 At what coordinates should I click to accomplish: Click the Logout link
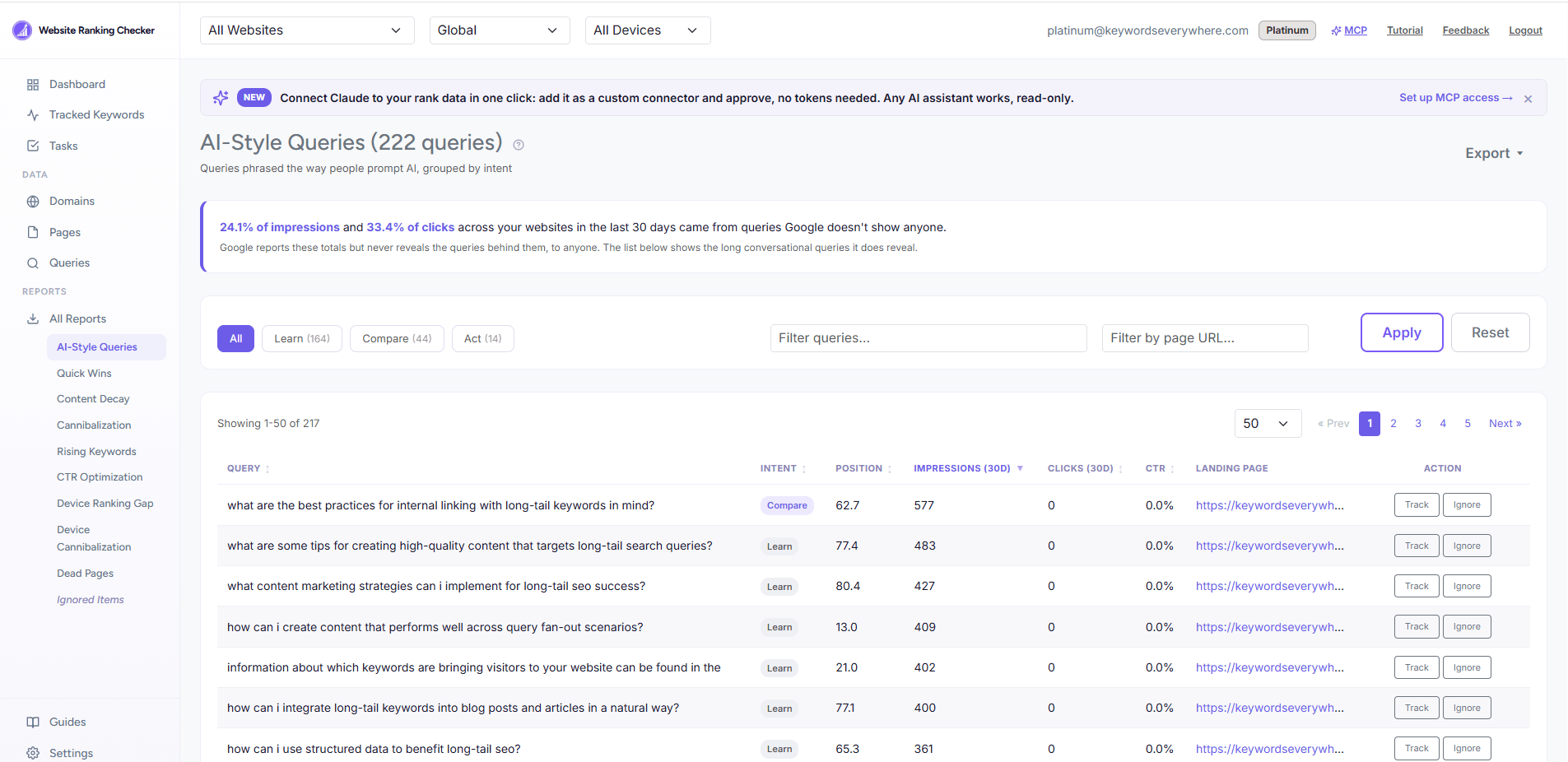1525,30
